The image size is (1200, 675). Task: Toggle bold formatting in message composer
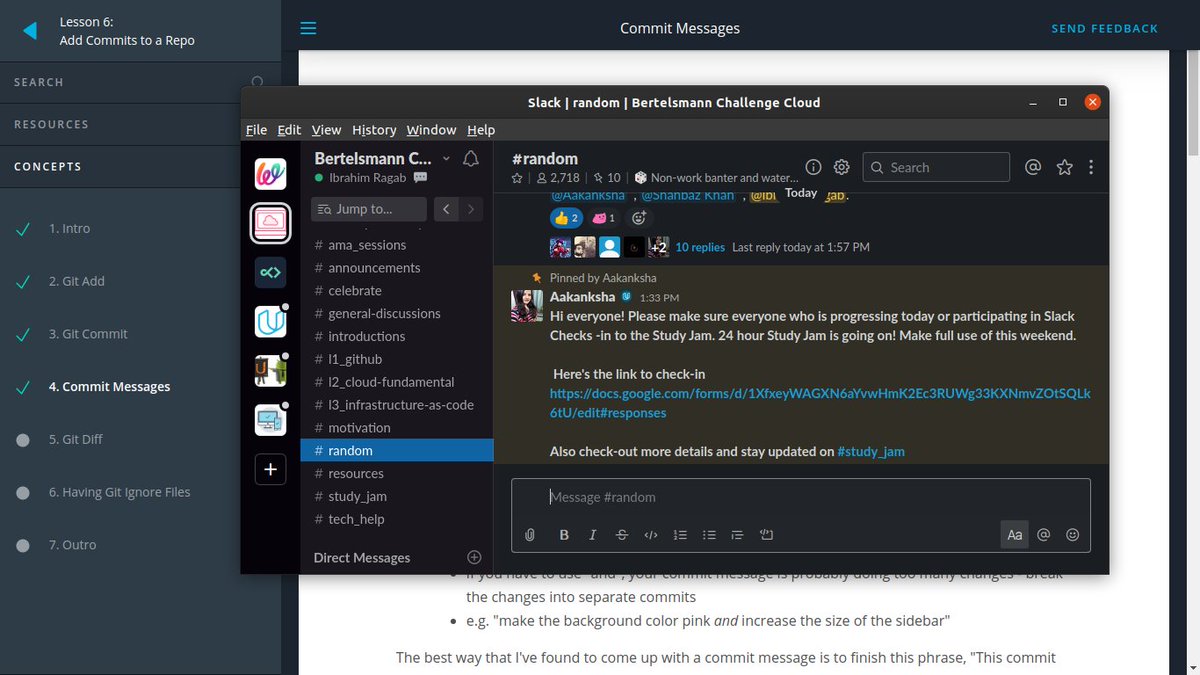coord(564,535)
